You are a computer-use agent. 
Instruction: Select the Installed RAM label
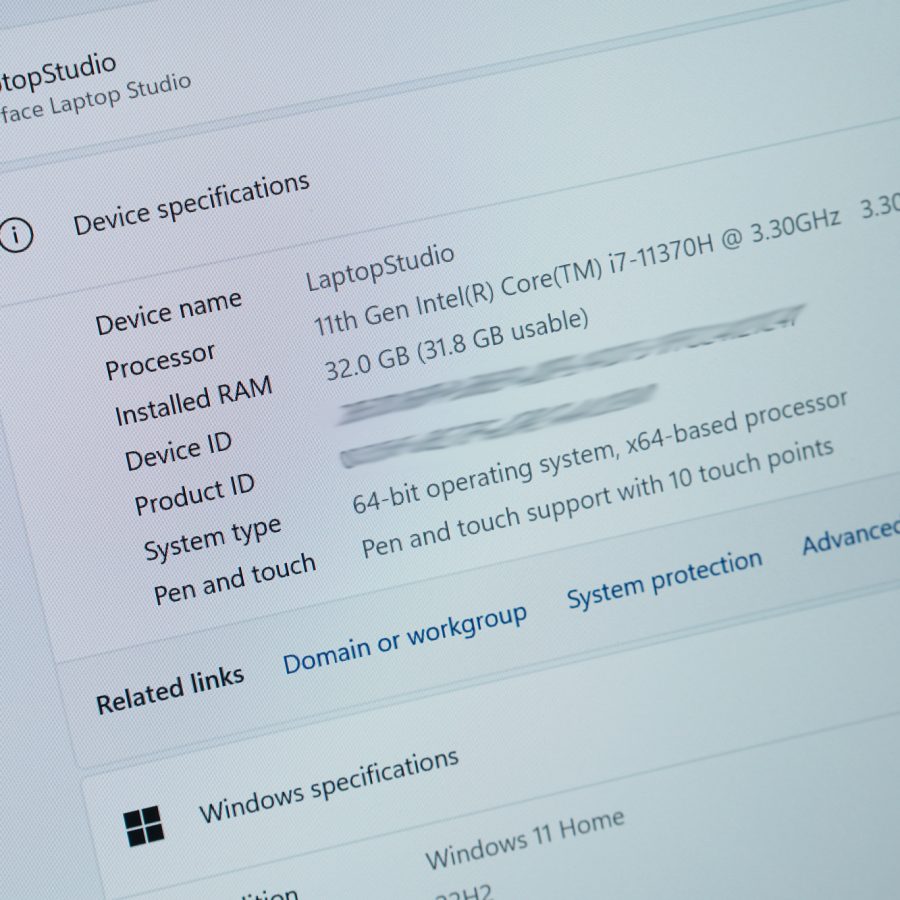coord(193,401)
